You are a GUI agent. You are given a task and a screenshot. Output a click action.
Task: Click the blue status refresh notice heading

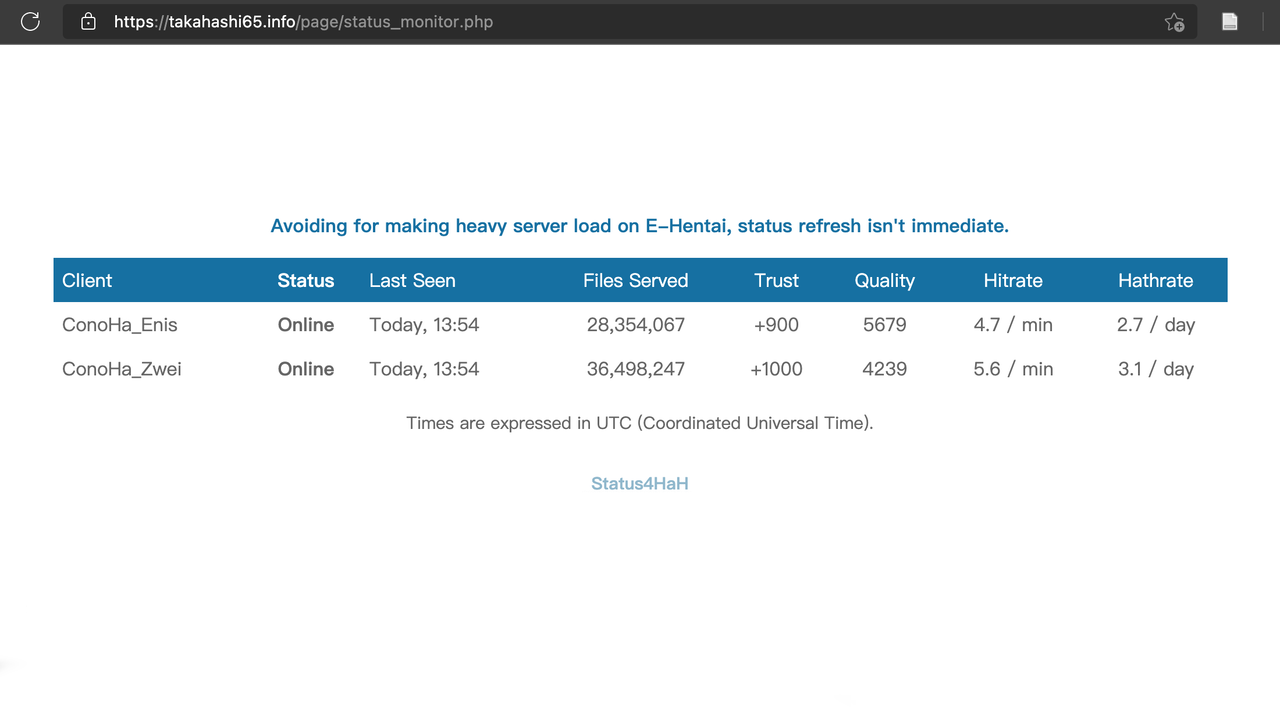coord(639,226)
